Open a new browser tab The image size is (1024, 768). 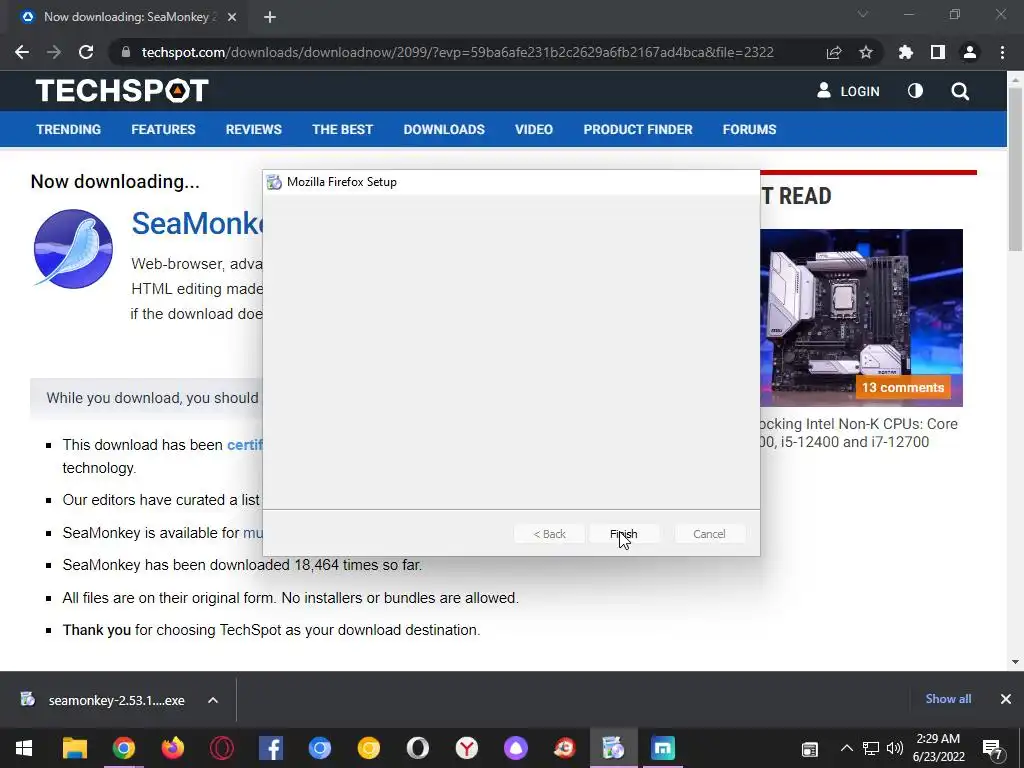(x=270, y=18)
